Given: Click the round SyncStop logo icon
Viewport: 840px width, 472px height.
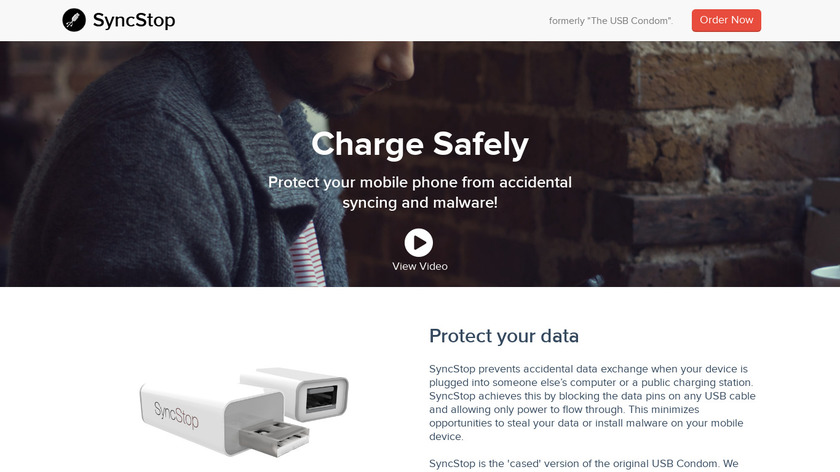Looking at the screenshot, I should 74,20.
